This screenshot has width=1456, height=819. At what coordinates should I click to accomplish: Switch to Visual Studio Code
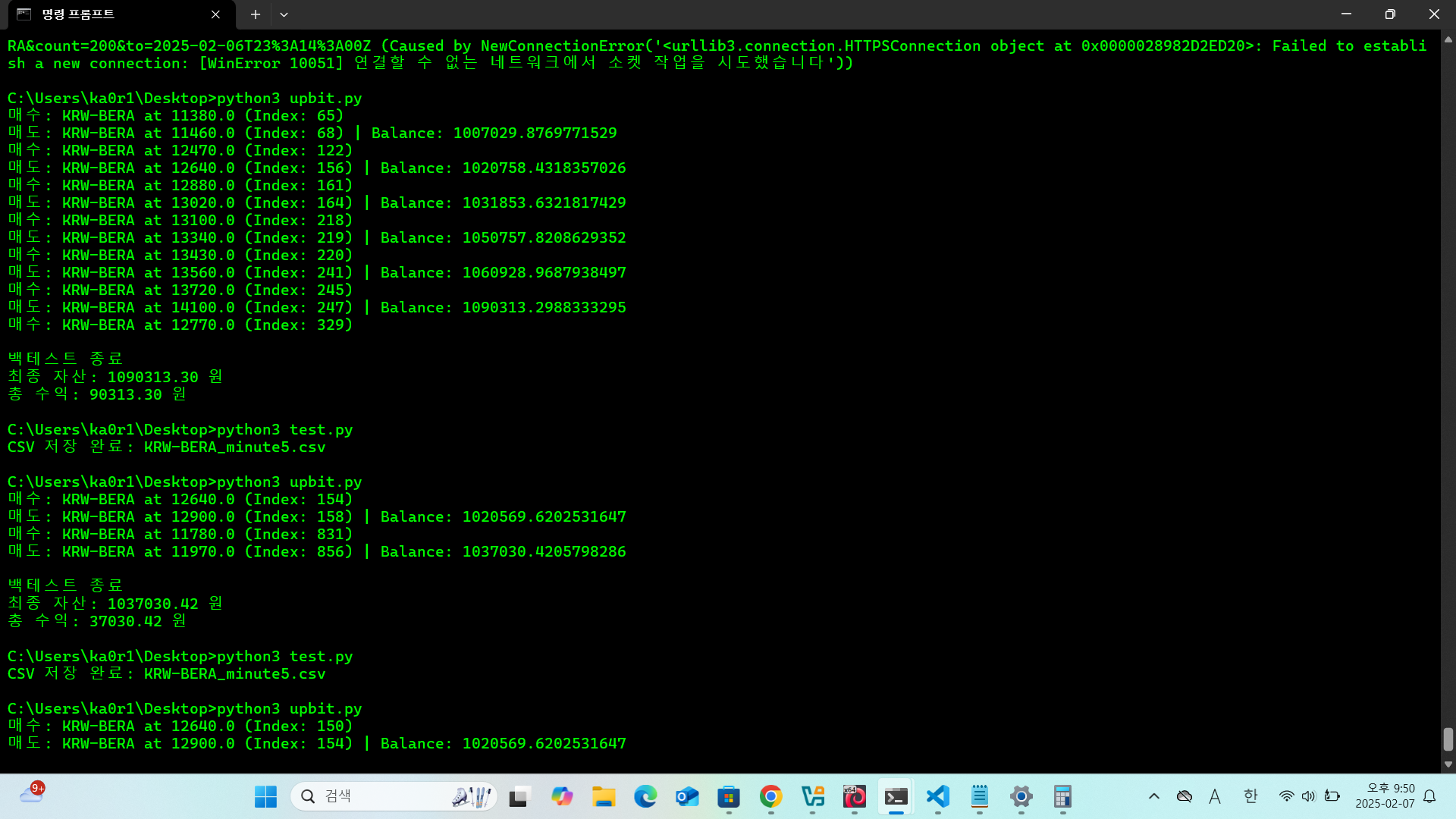pyautogui.click(x=938, y=796)
